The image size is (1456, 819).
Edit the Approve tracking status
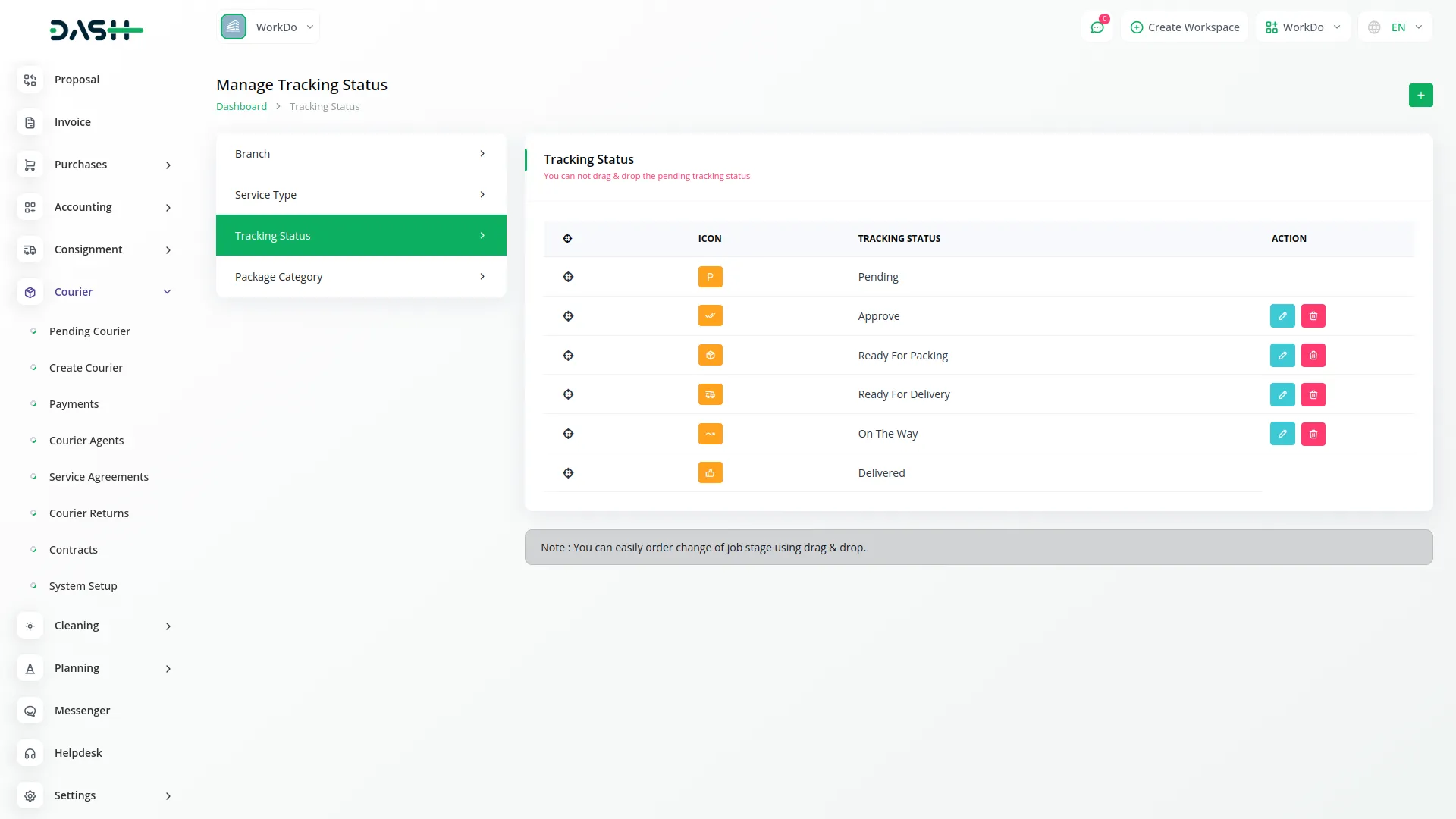(1282, 316)
